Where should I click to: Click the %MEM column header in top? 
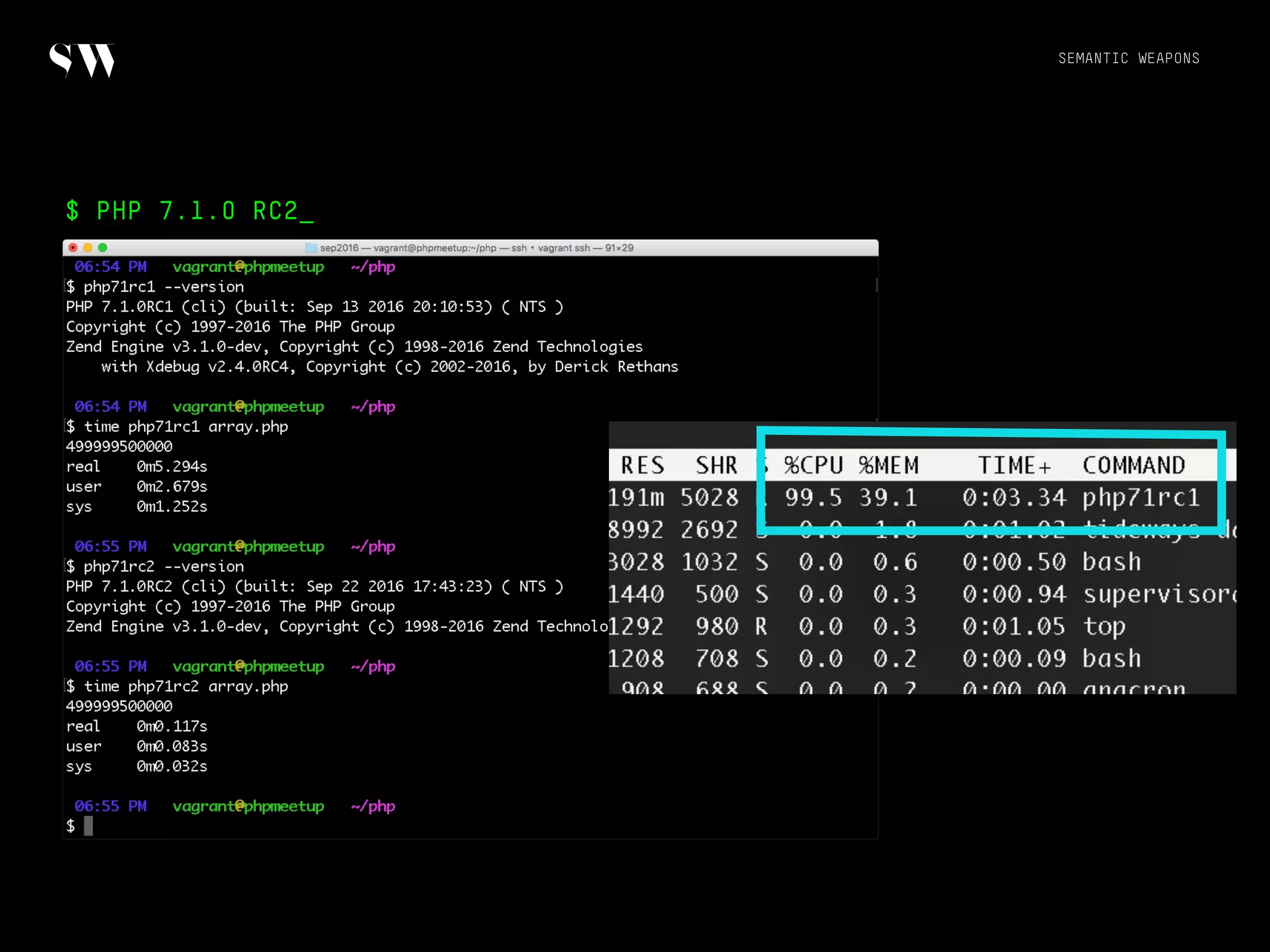[888, 465]
